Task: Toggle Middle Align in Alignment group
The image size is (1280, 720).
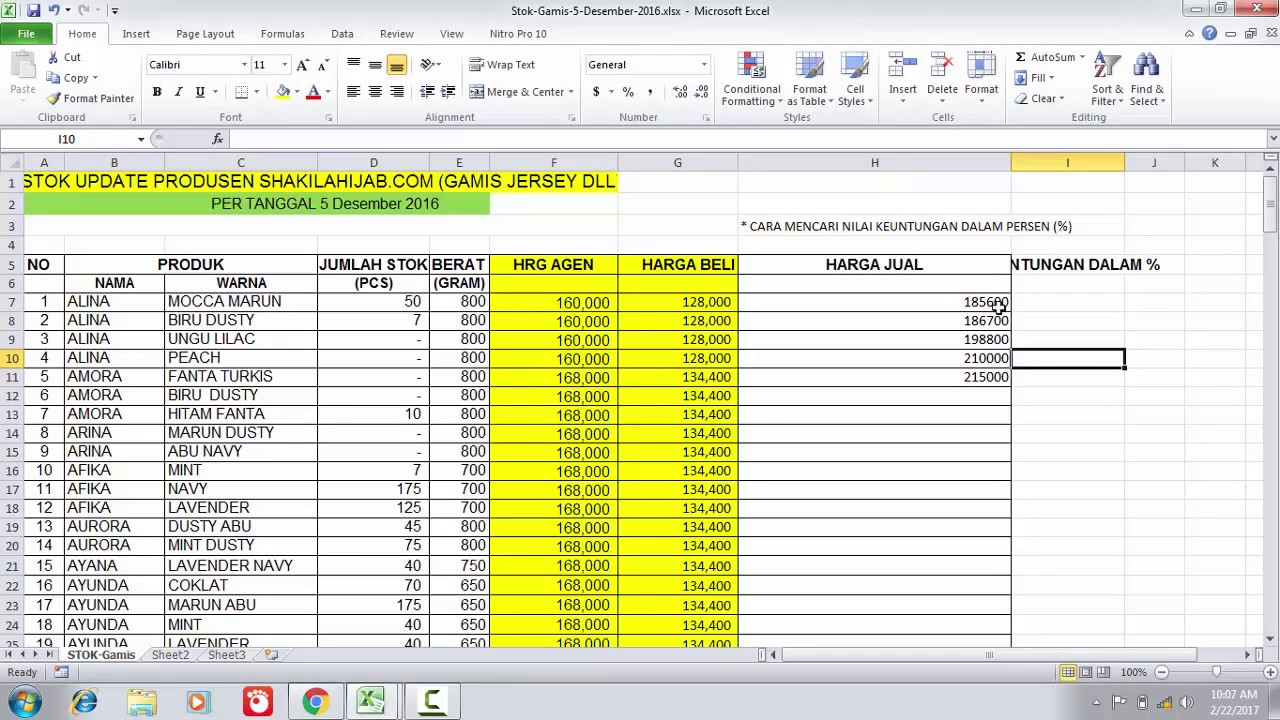Action: (x=375, y=65)
